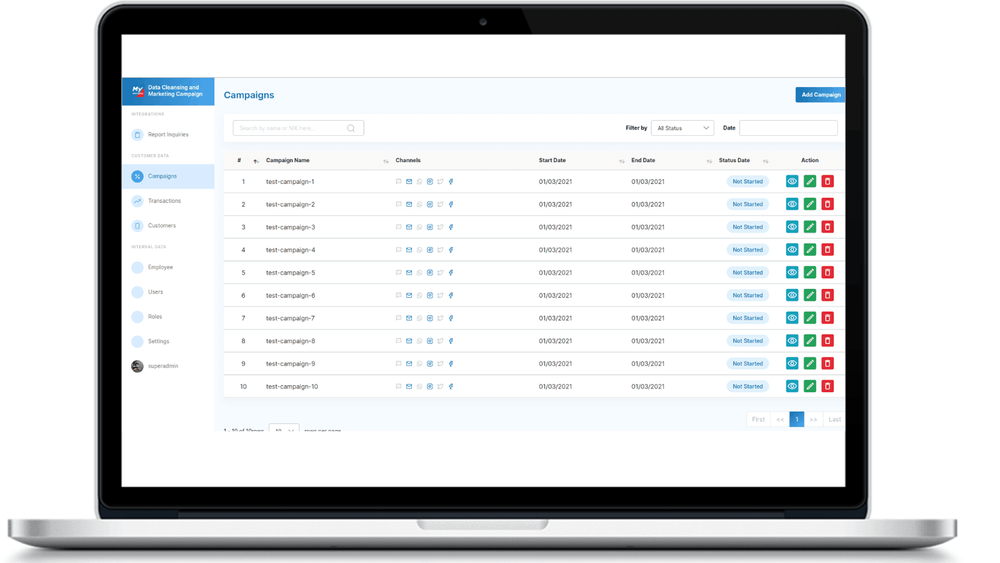
Task: Delete test-campaign-3 with the red trash
Action: (x=827, y=227)
